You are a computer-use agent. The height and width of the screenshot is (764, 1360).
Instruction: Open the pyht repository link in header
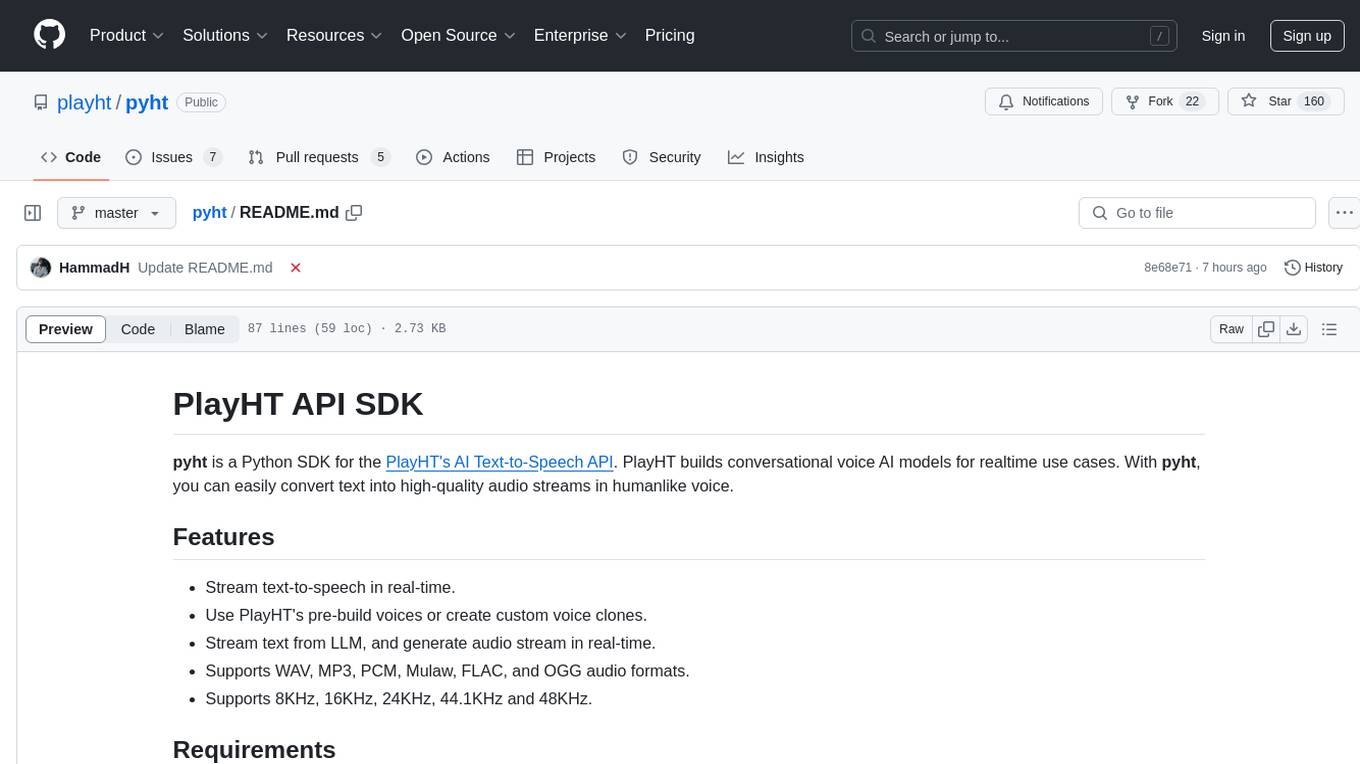tap(147, 102)
